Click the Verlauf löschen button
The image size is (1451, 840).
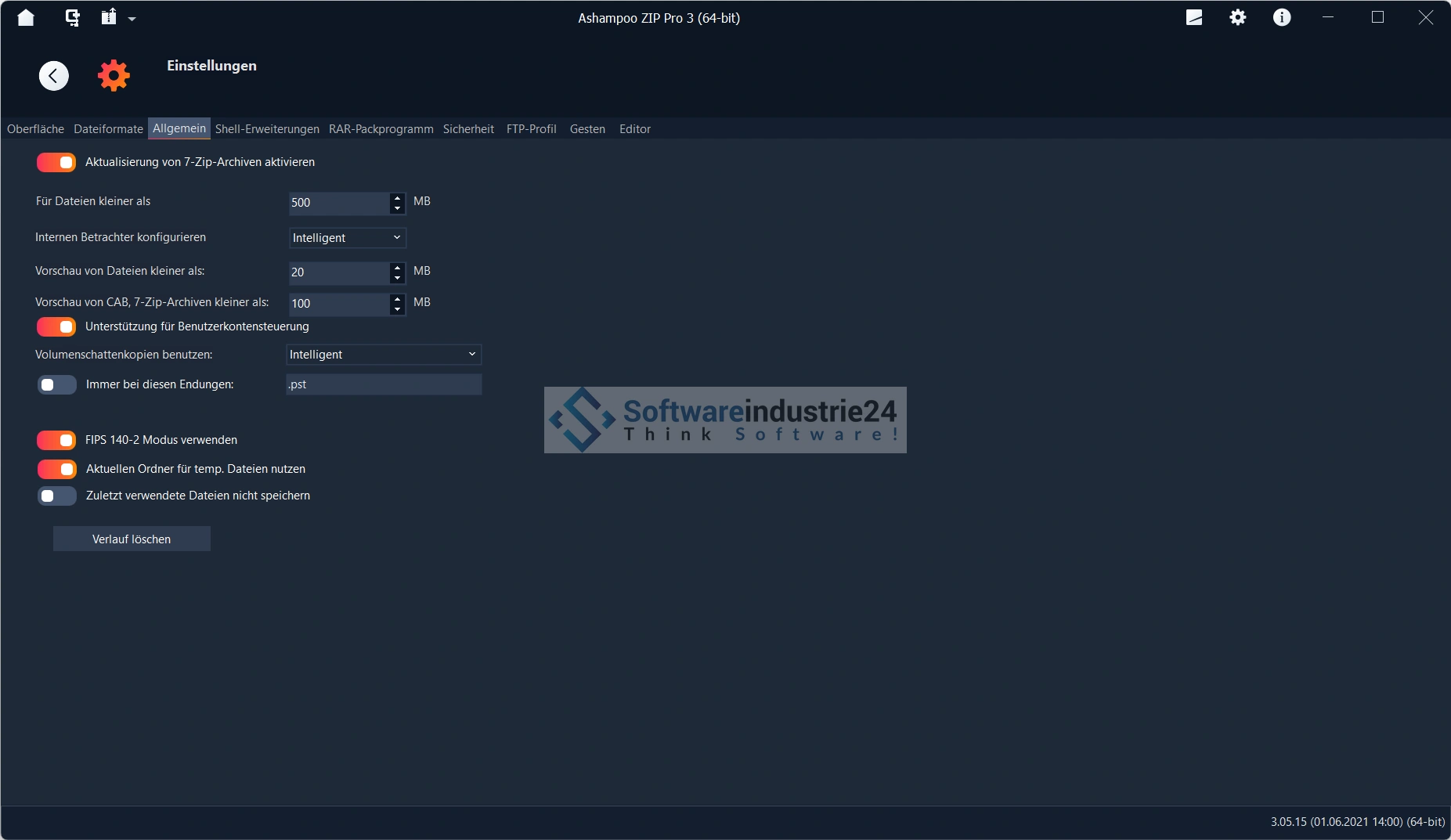pos(132,539)
